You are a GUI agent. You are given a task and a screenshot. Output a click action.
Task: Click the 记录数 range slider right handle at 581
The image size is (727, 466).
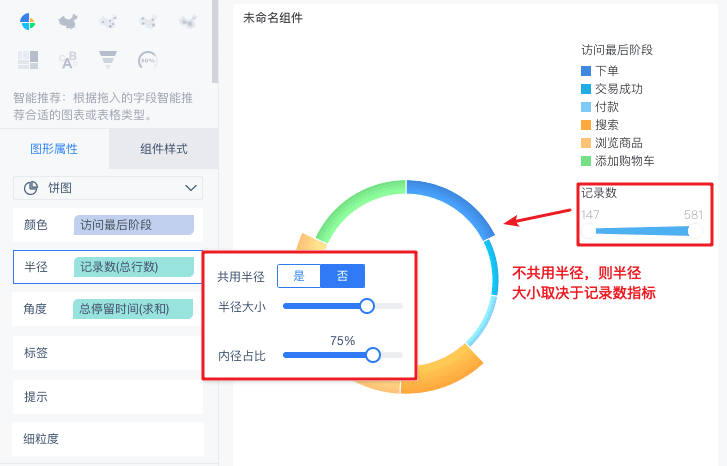coord(695,230)
